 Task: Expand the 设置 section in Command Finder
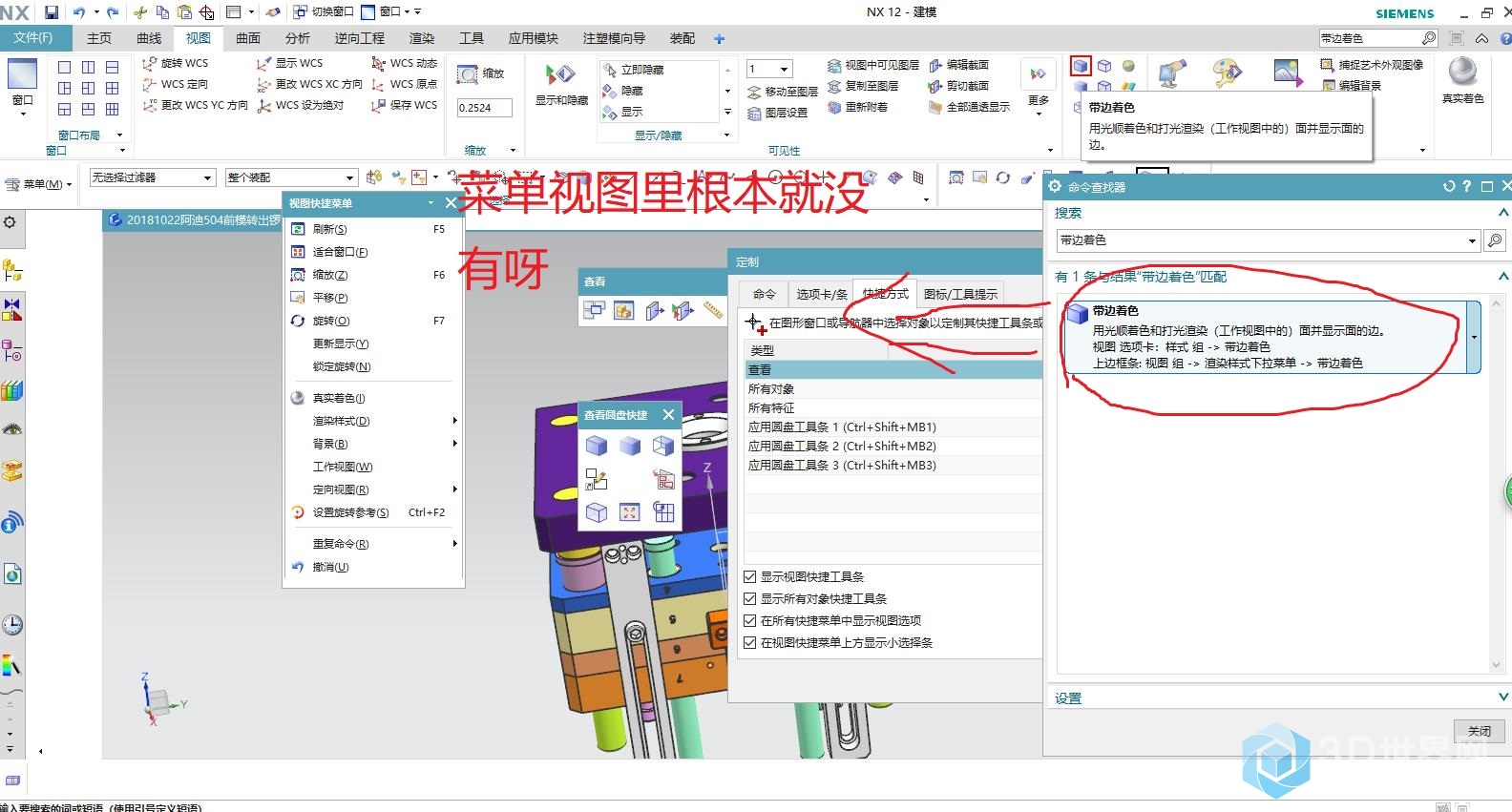(x=1503, y=697)
